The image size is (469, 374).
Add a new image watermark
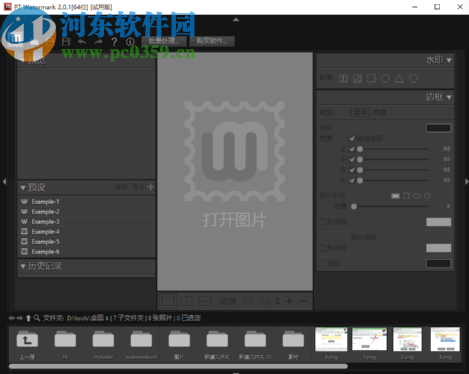[357, 79]
